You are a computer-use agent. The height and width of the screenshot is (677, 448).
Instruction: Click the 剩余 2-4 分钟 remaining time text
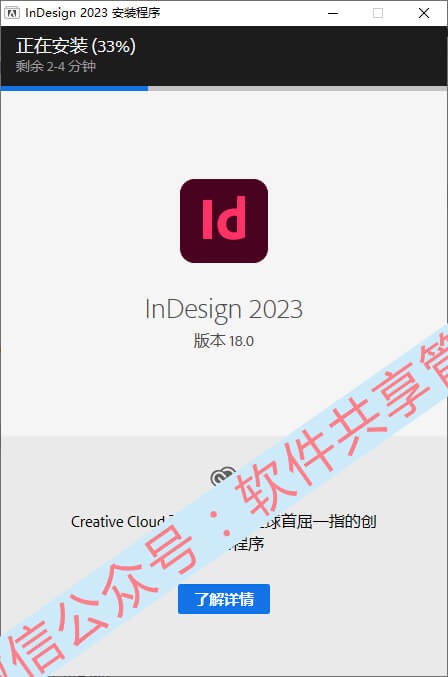click(56, 66)
